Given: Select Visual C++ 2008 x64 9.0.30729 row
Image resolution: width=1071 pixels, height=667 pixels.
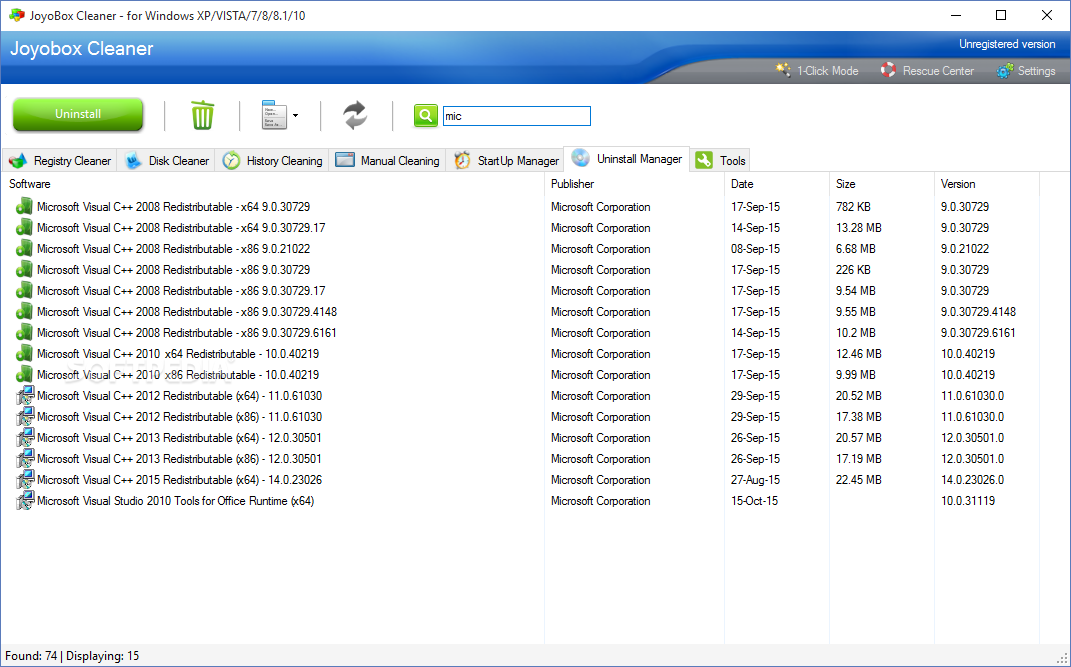Looking at the screenshot, I should 519,207.
